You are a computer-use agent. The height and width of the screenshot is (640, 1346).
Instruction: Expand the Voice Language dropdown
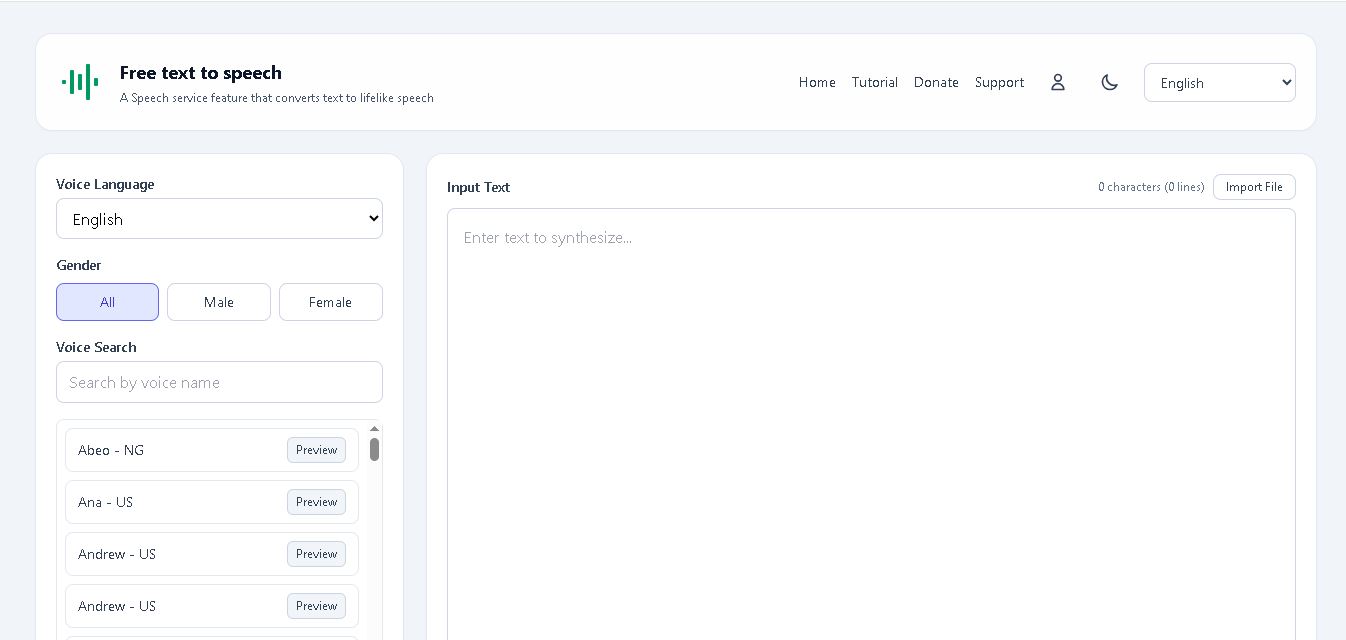(x=219, y=219)
